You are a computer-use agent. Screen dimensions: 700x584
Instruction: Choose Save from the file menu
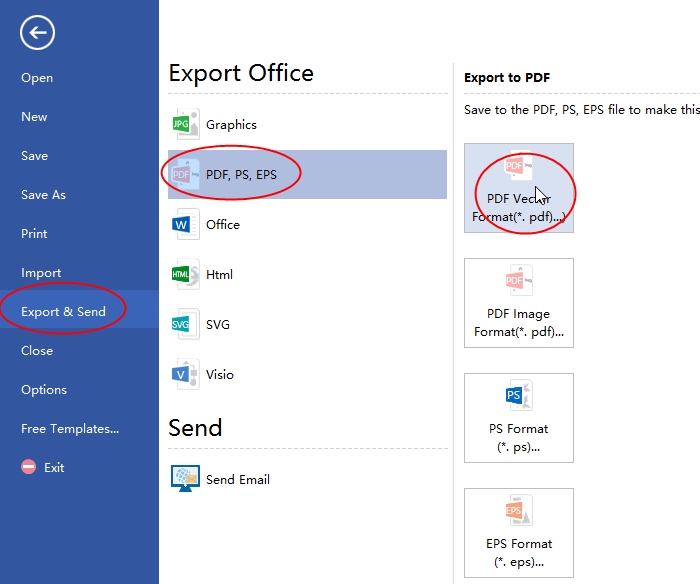34,156
